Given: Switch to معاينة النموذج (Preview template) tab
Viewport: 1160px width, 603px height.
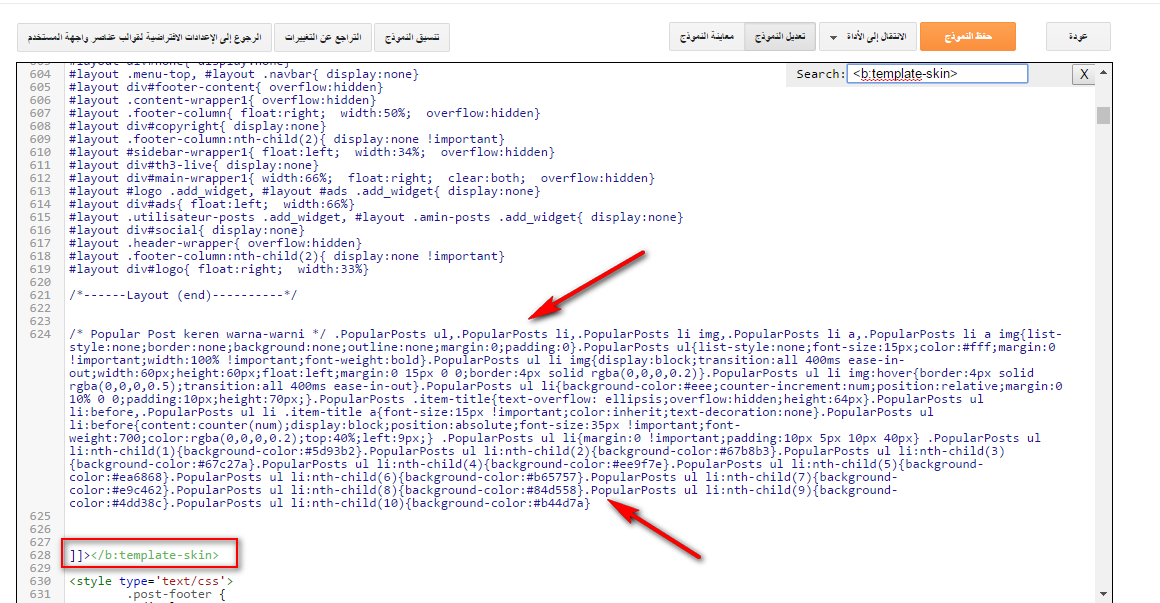Looking at the screenshot, I should tap(707, 37).
